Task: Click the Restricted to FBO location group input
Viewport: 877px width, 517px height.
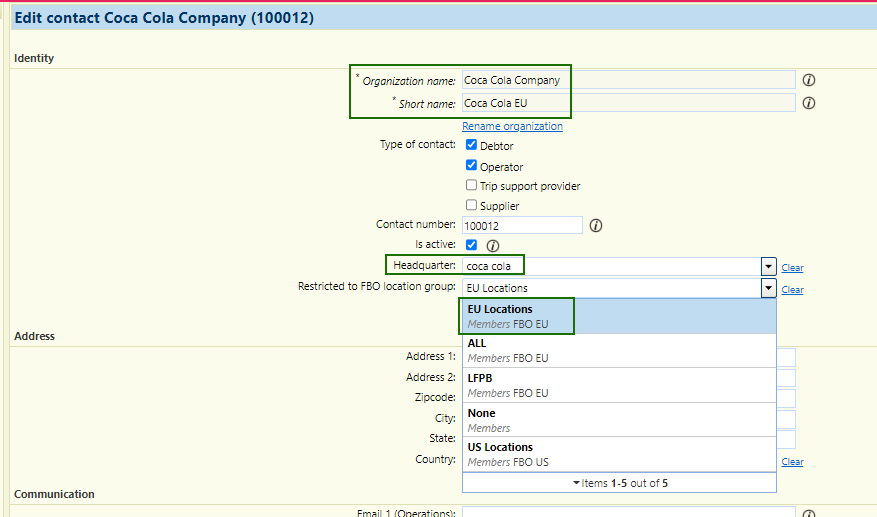Action: point(611,289)
